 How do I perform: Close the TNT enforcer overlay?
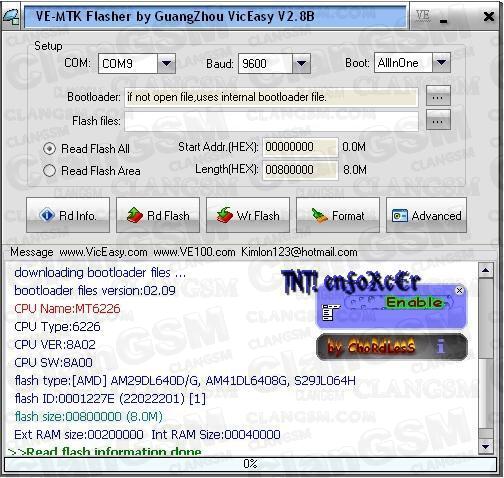point(459,290)
